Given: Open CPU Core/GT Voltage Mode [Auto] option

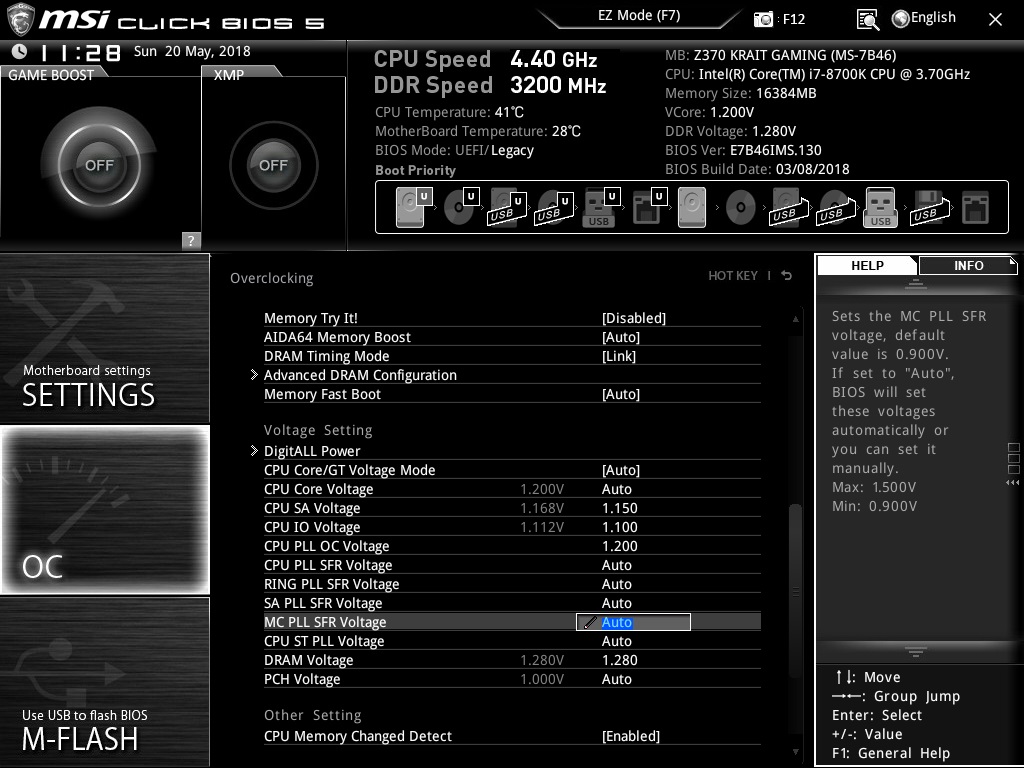Looking at the screenshot, I should 620,470.
